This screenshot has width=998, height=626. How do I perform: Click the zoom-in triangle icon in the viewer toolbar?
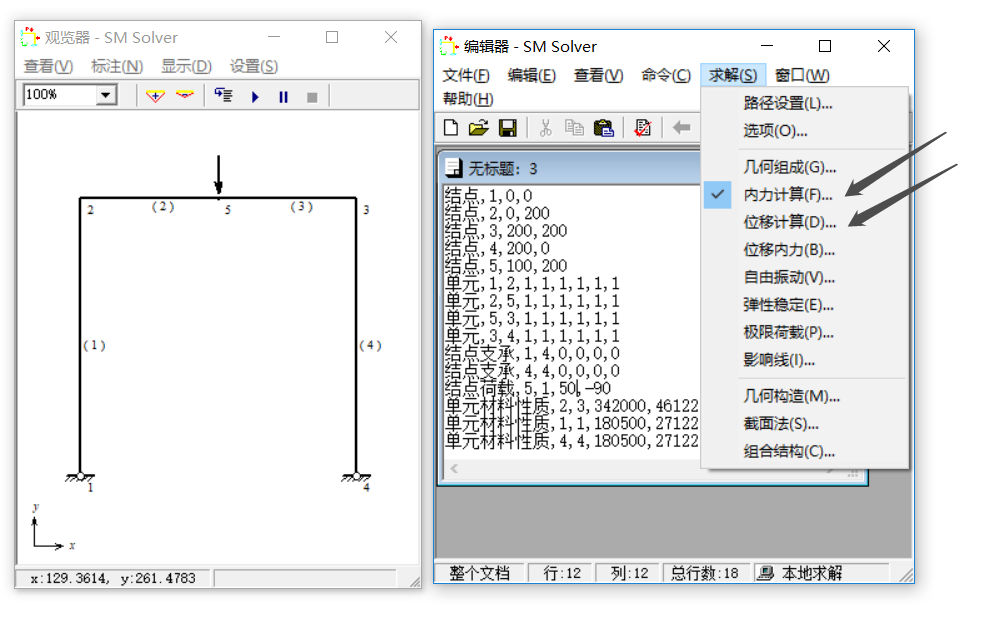(155, 96)
